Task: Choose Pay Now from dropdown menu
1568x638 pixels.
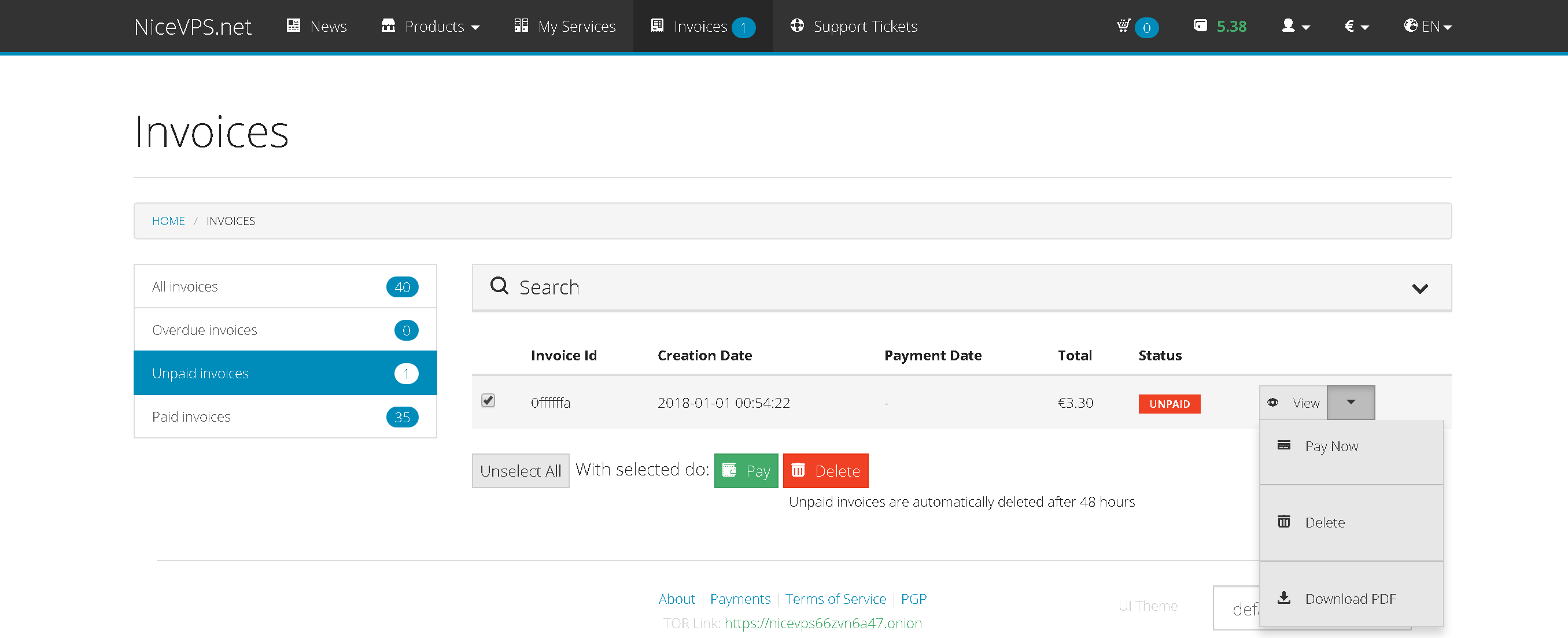Action: (1331, 446)
